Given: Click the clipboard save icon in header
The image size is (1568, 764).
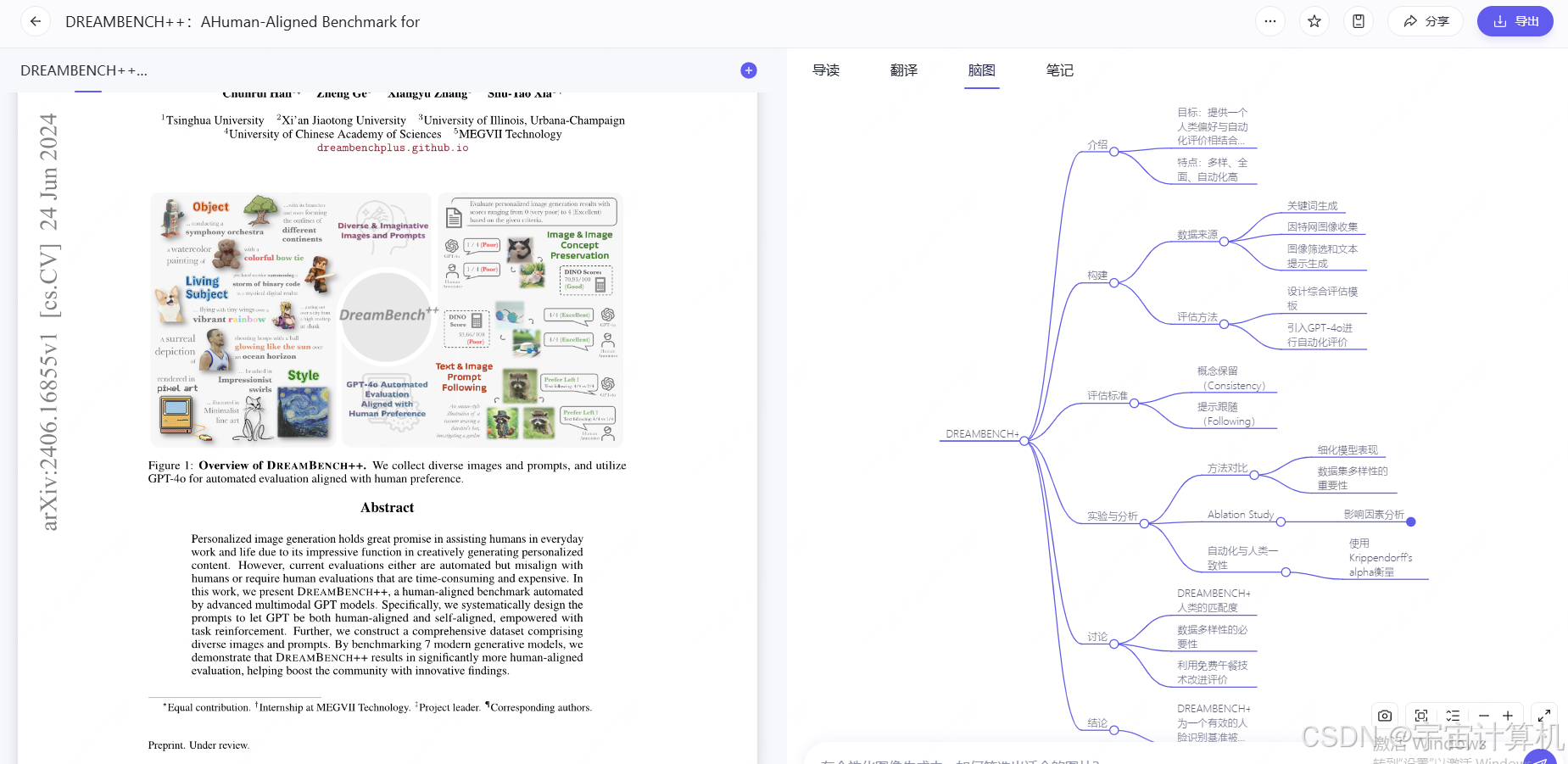Looking at the screenshot, I should click(x=1358, y=21).
